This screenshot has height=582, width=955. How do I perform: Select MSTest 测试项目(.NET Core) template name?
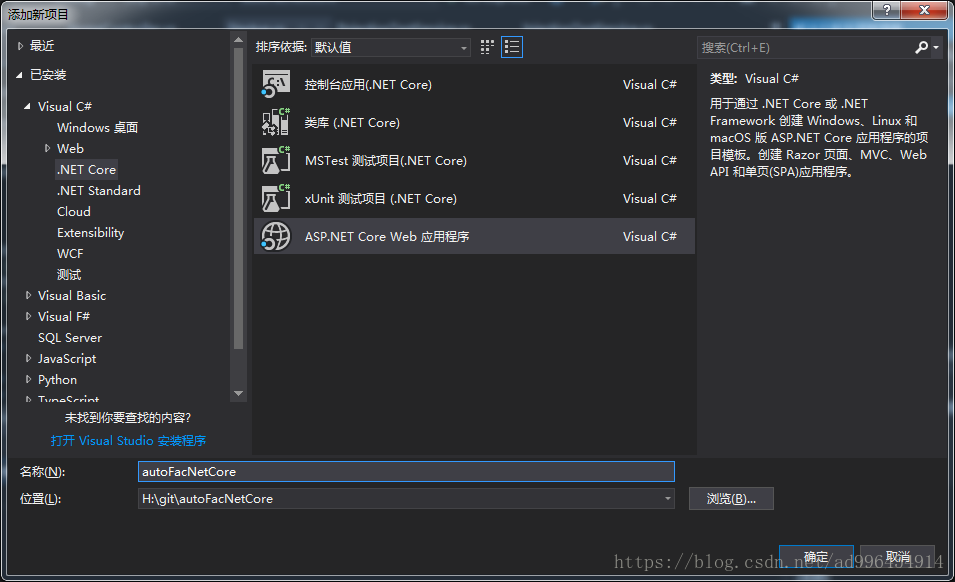pyautogui.click(x=386, y=161)
